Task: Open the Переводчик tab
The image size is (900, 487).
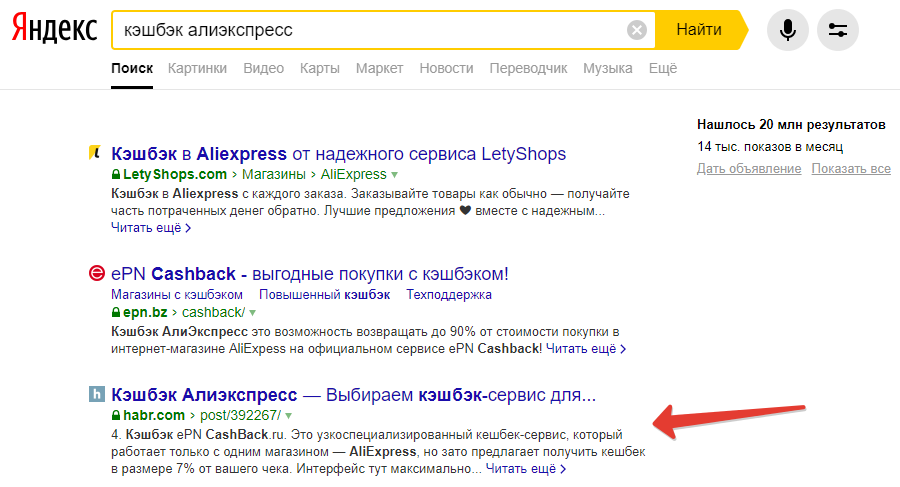Action: click(528, 68)
